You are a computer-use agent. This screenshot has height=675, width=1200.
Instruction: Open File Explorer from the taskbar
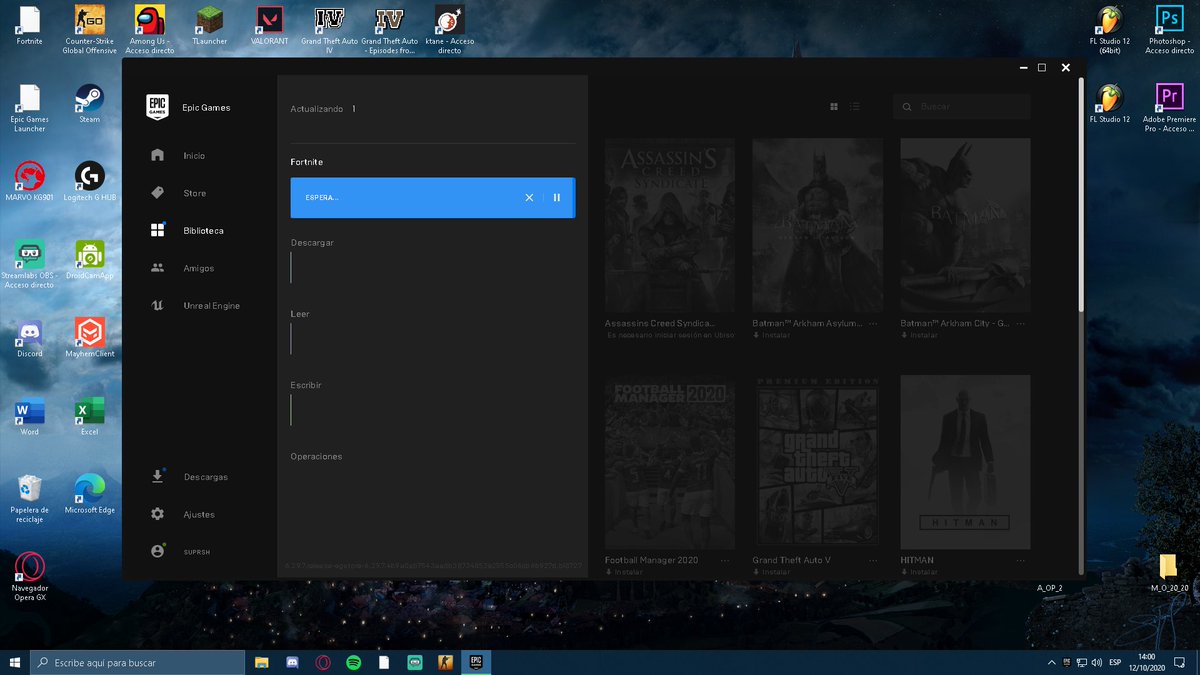tap(262, 662)
